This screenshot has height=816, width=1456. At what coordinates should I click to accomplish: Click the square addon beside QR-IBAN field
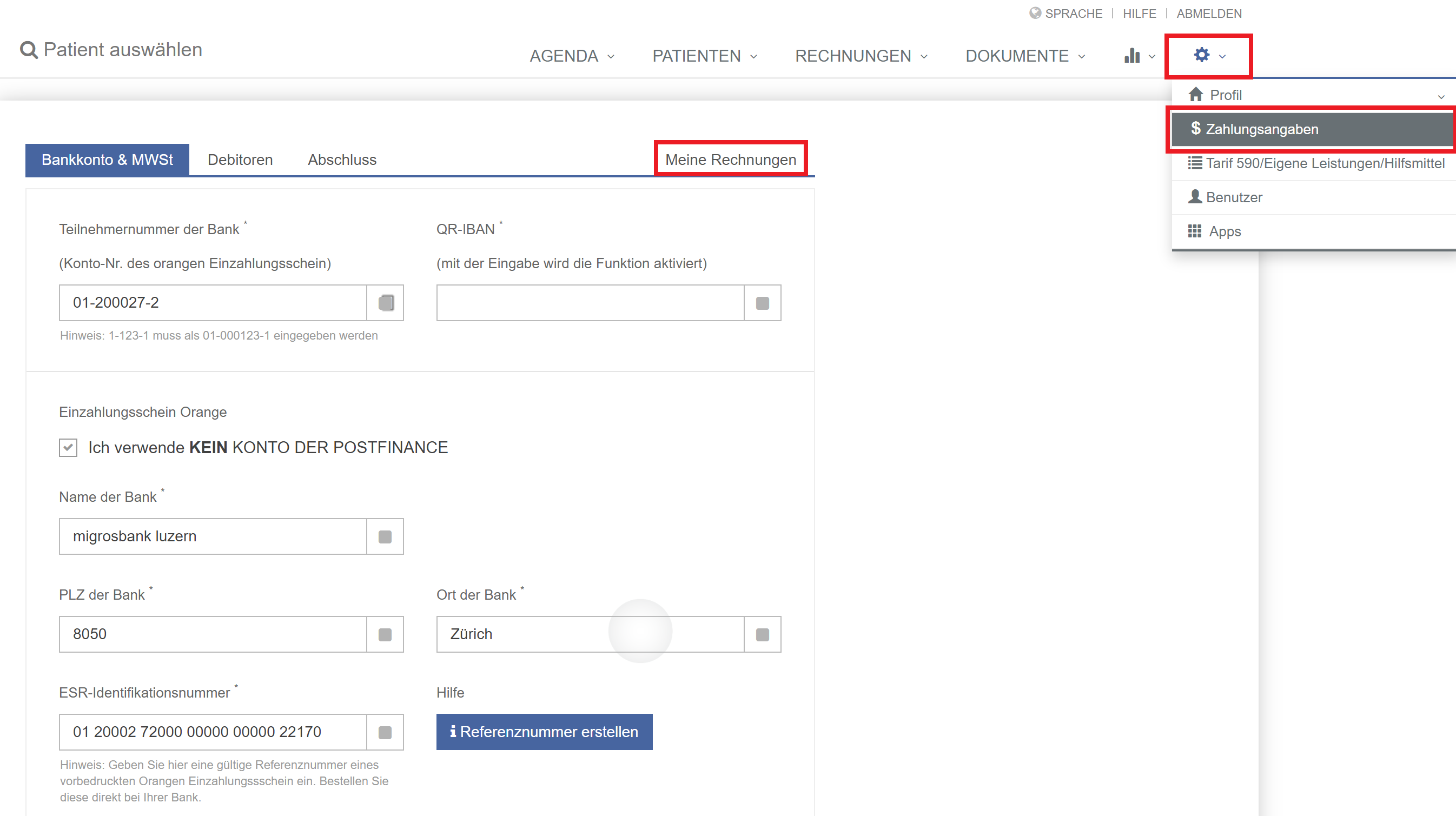click(x=763, y=303)
